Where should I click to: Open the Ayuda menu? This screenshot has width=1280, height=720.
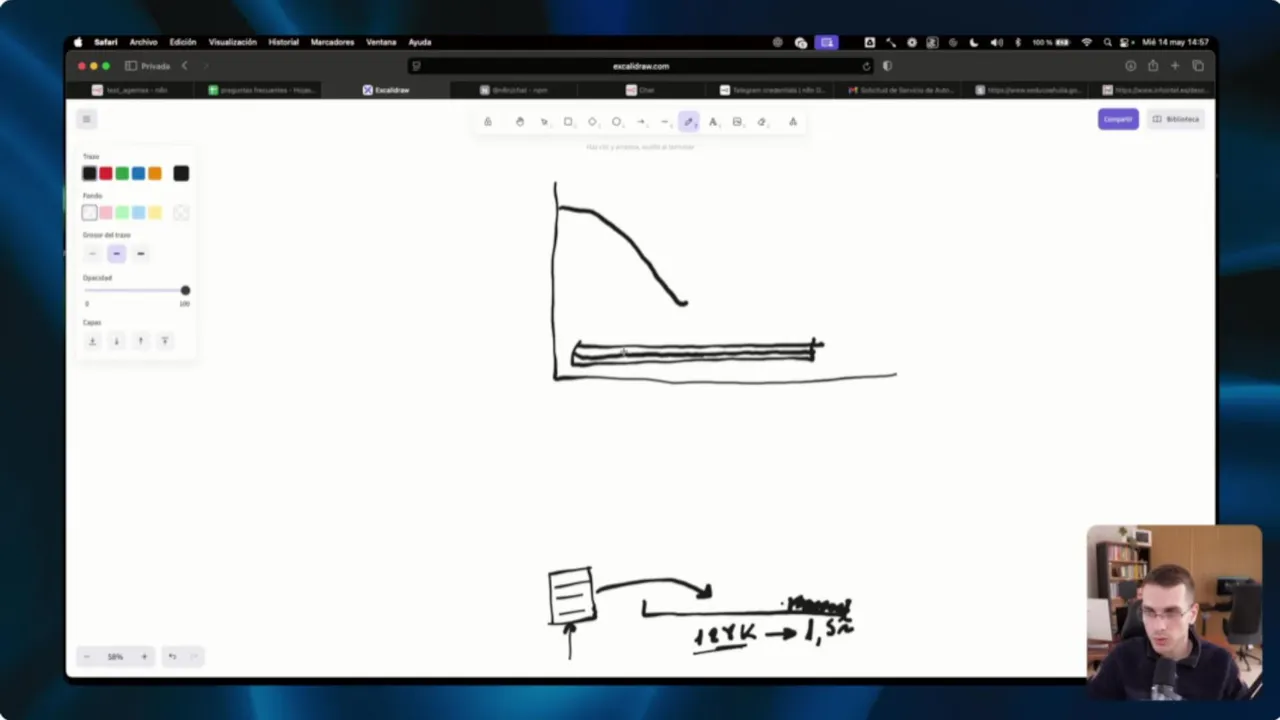pos(420,42)
